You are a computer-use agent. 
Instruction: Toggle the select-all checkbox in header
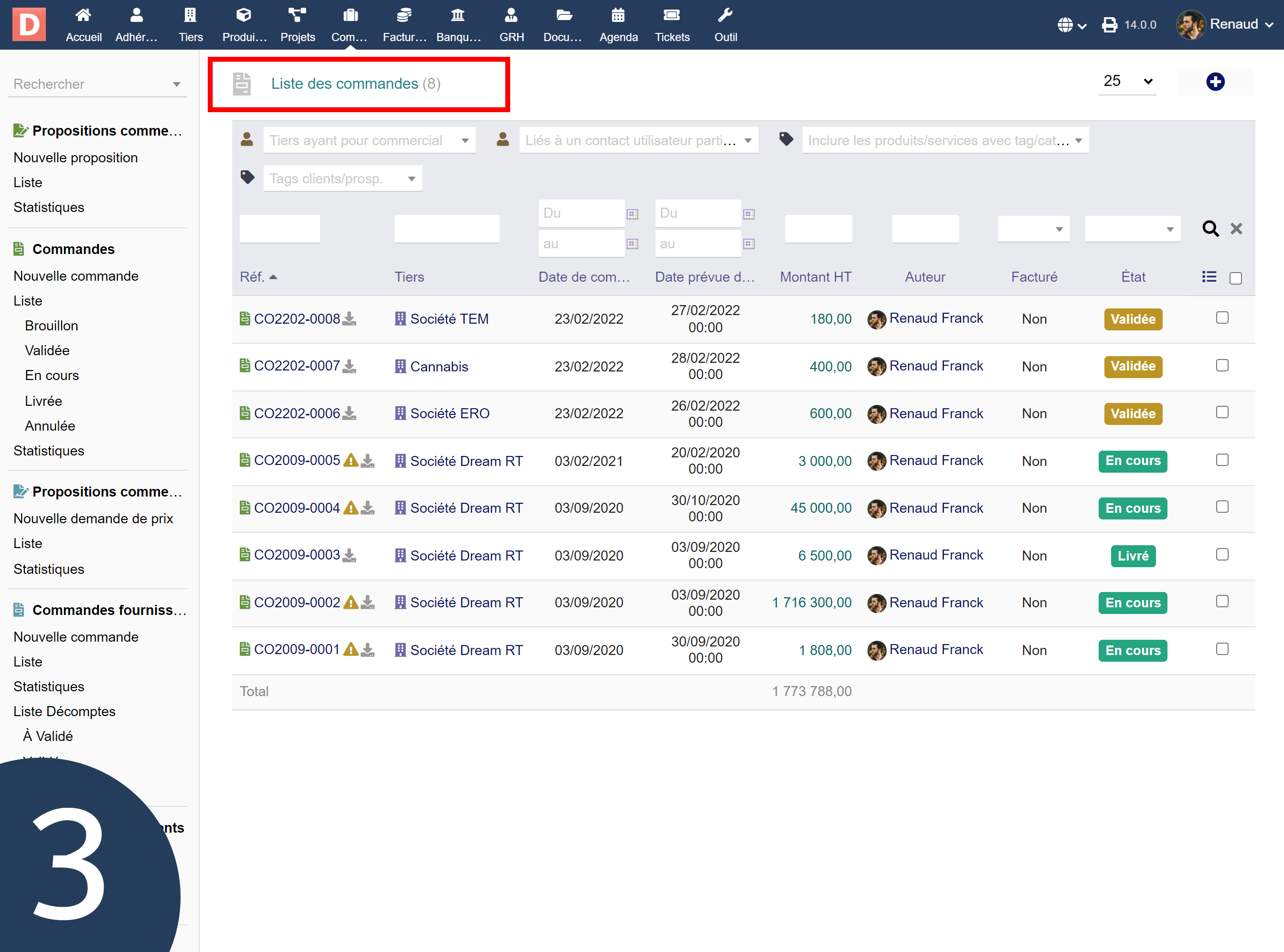click(x=1236, y=278)
